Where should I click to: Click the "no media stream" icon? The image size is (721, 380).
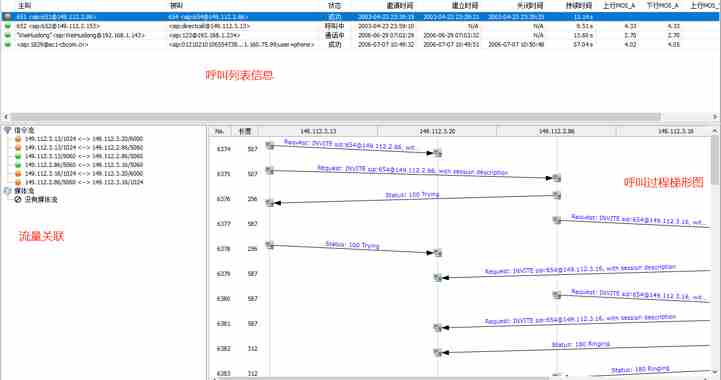(18, 200)
